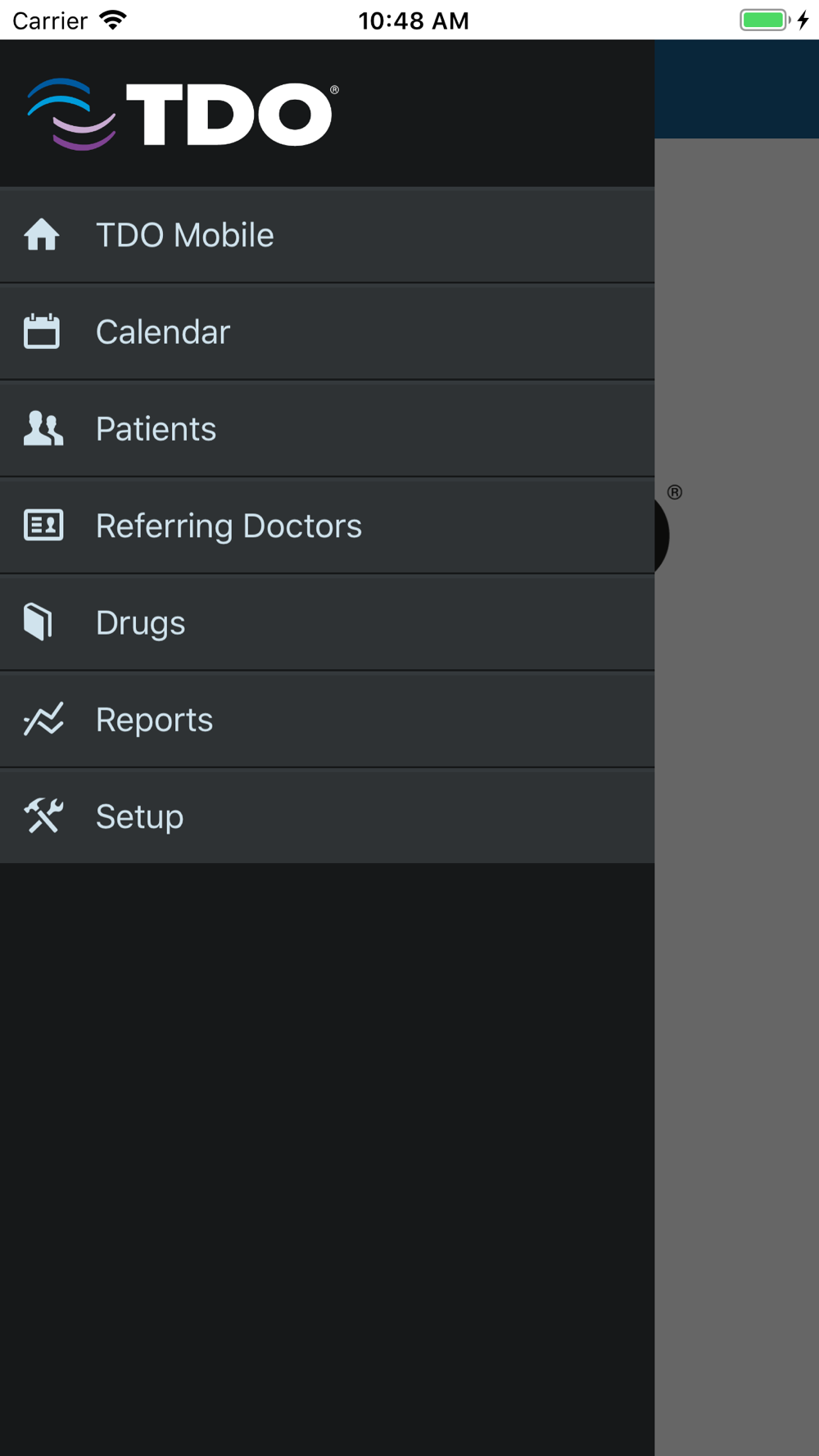Tap the two-person Patients icon
Screen dimensions: 819x1456
(x=43, y=428)
